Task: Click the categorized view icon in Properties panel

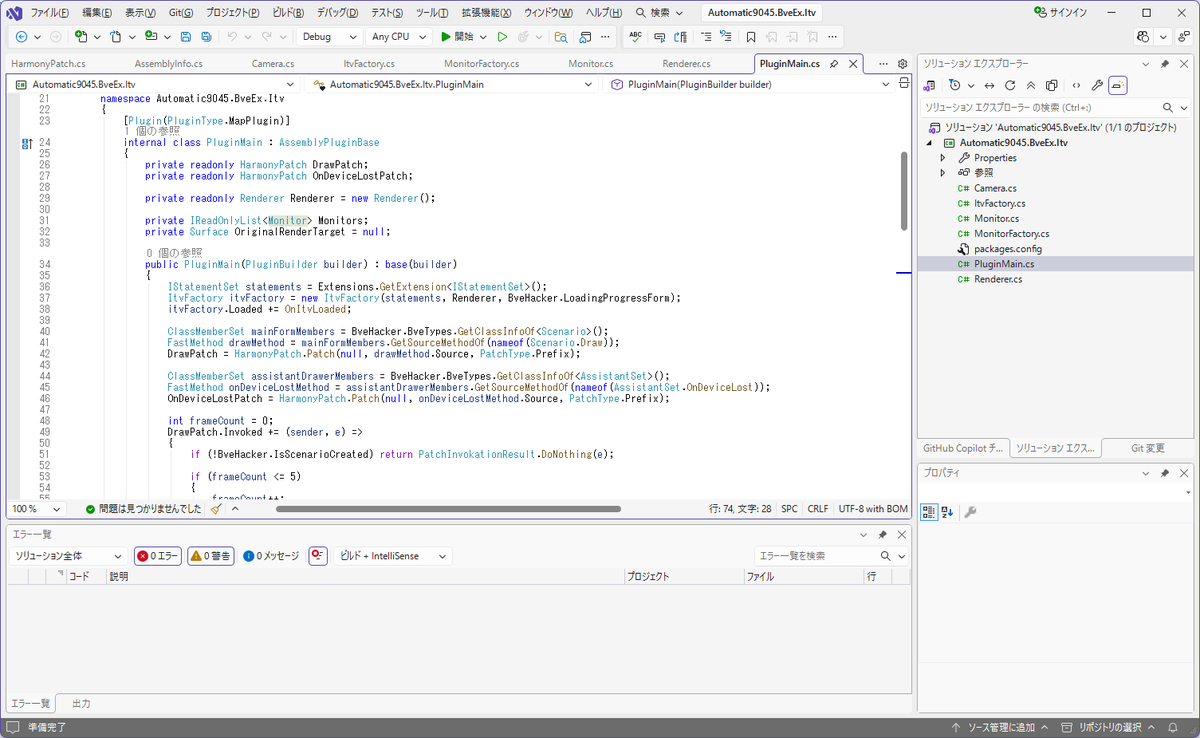Action: 929,512
